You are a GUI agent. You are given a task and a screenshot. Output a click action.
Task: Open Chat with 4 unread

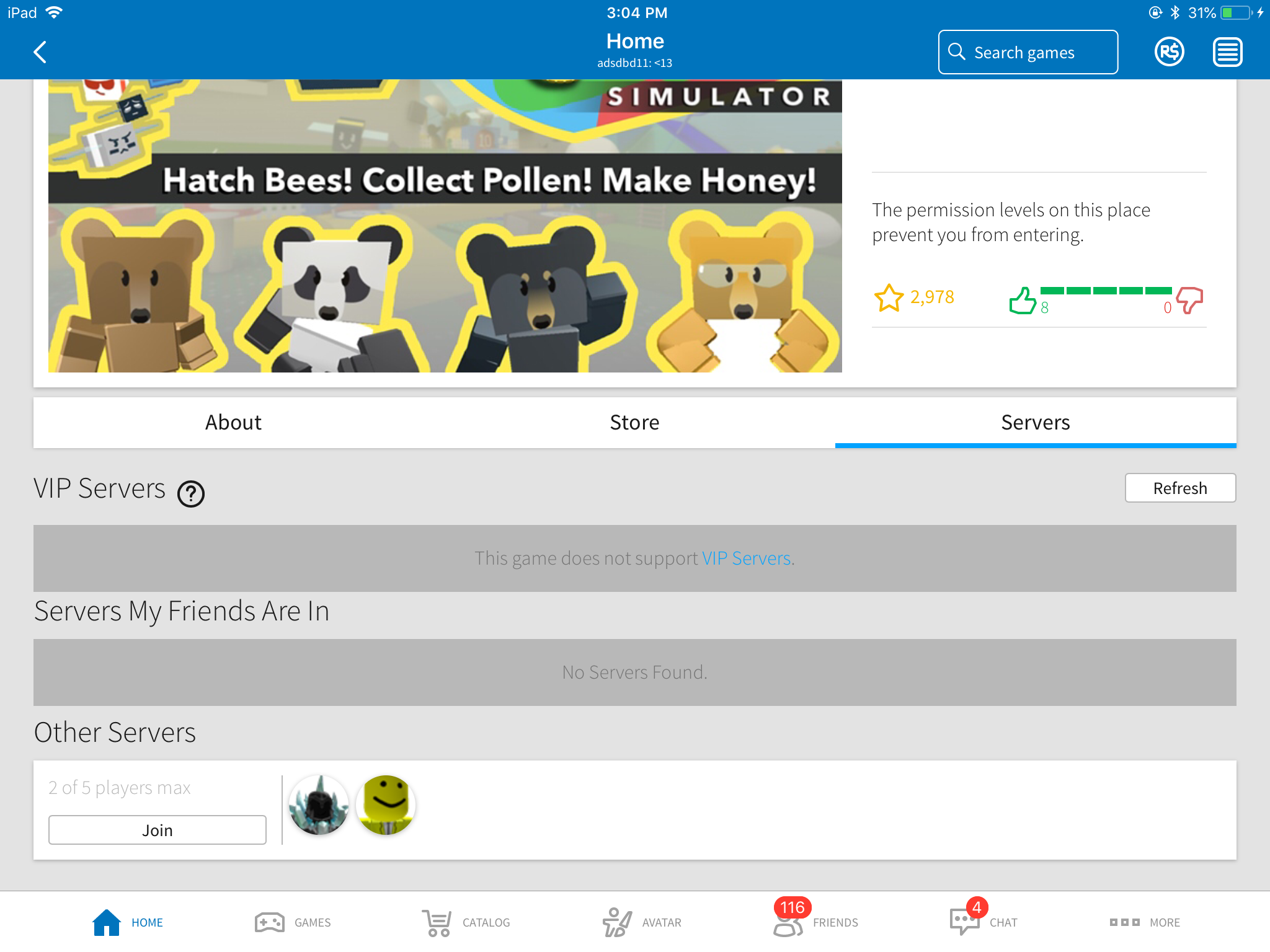(x=984, y=919)
